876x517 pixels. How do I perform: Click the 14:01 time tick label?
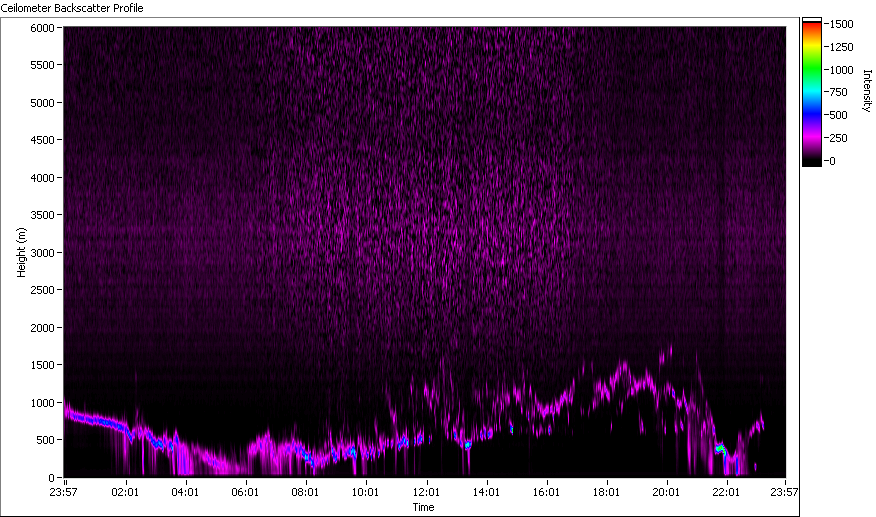coord(486,492)
